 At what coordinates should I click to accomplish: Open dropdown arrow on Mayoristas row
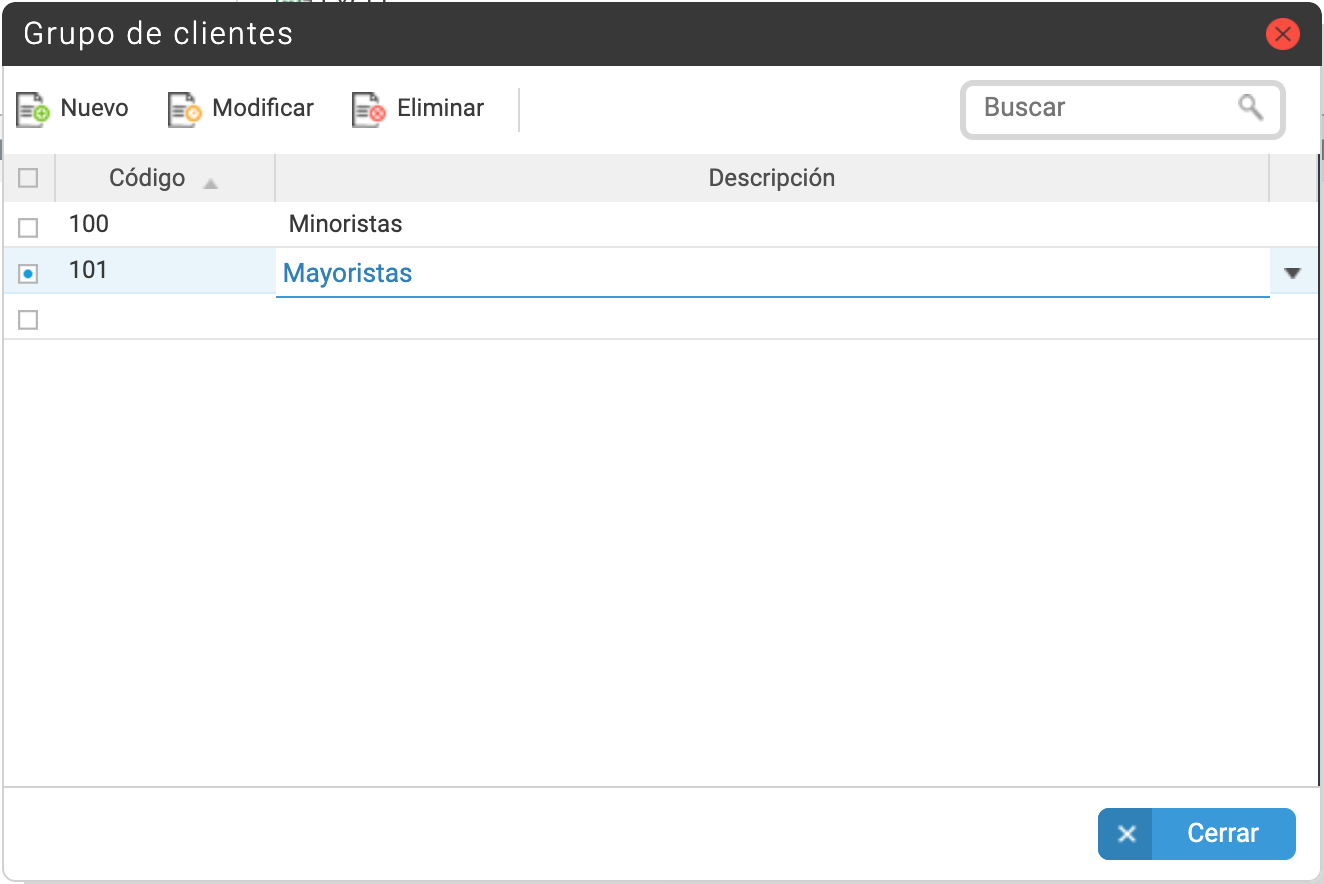pyautogui.click(x=1293, y=273)
